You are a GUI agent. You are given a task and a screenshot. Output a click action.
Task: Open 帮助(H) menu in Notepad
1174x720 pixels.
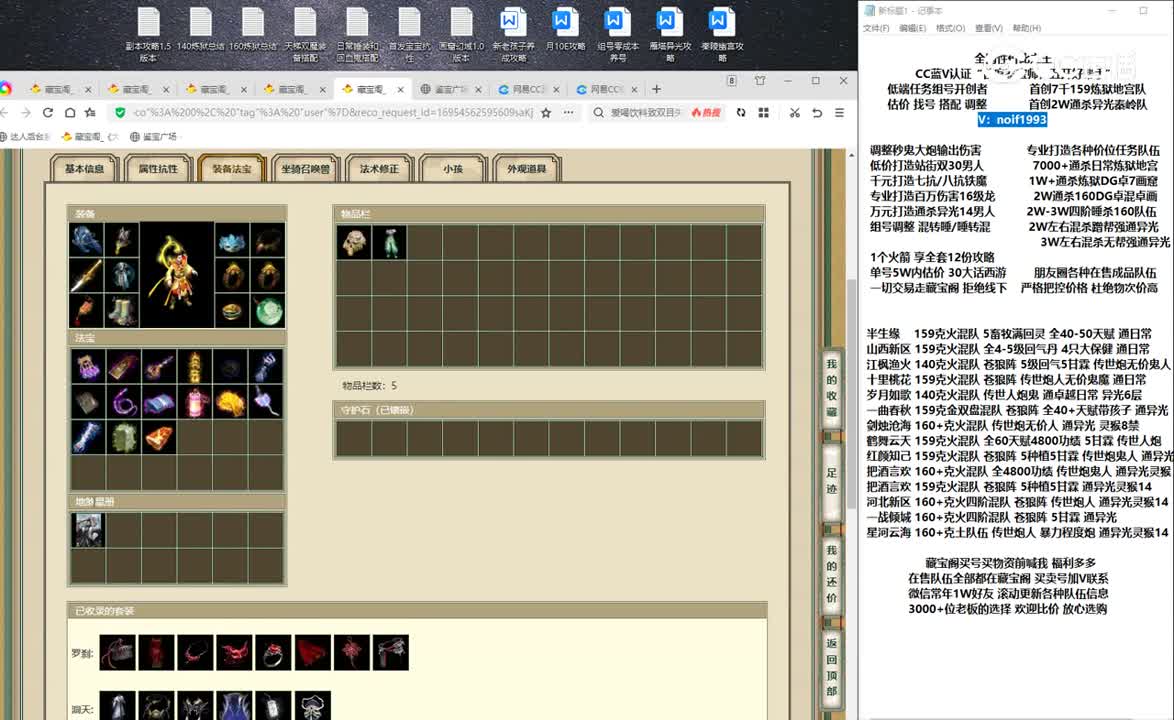pos(1027,28)
